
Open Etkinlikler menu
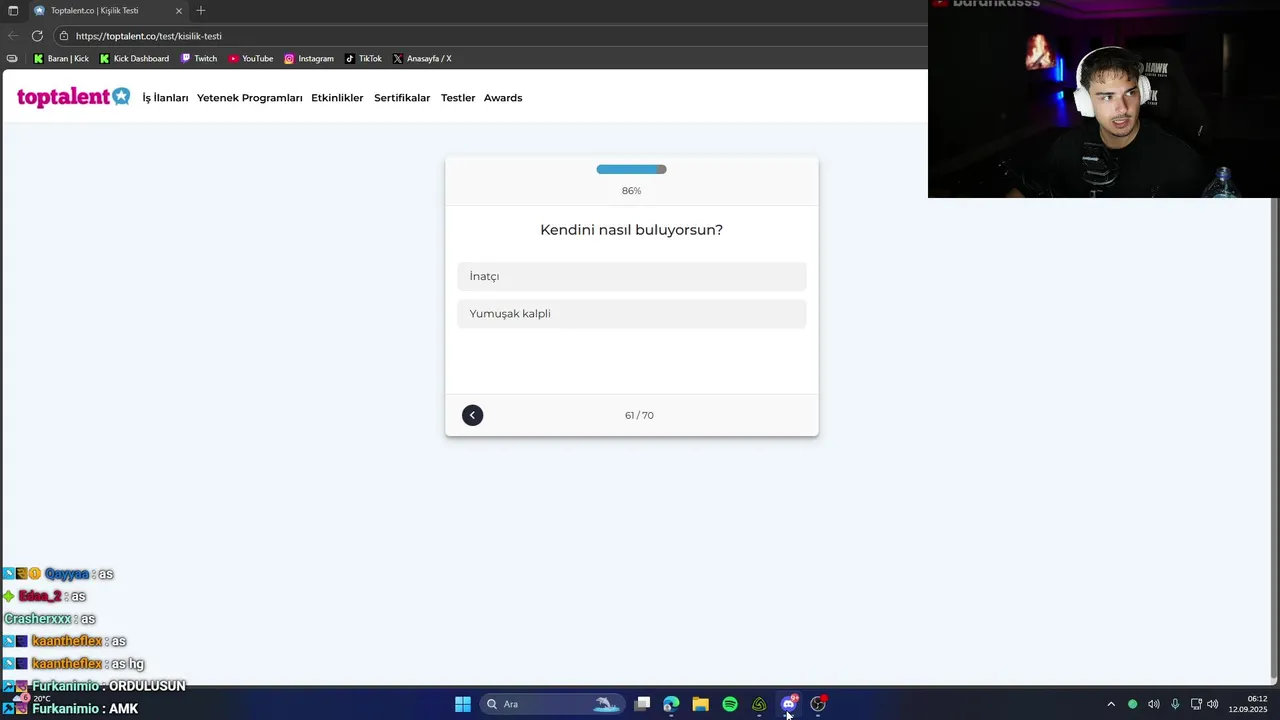pos(337,98)
